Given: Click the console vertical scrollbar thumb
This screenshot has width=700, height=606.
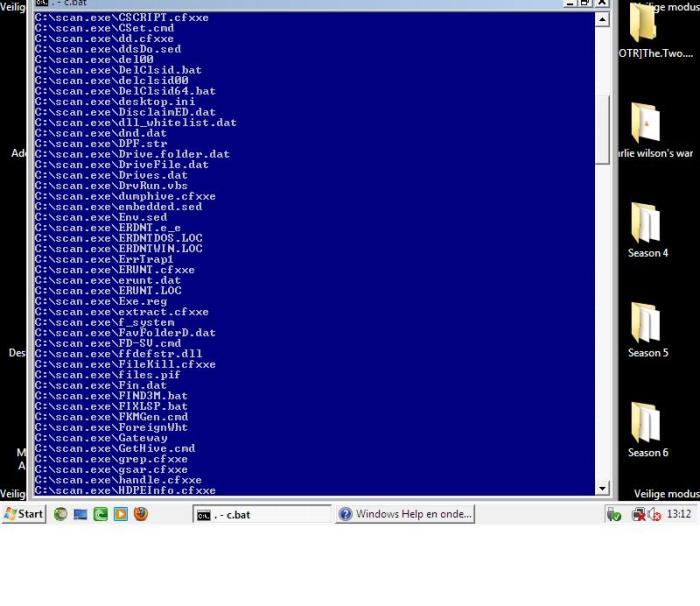Looking at the screenshot, I should click(x=602, y=130).
